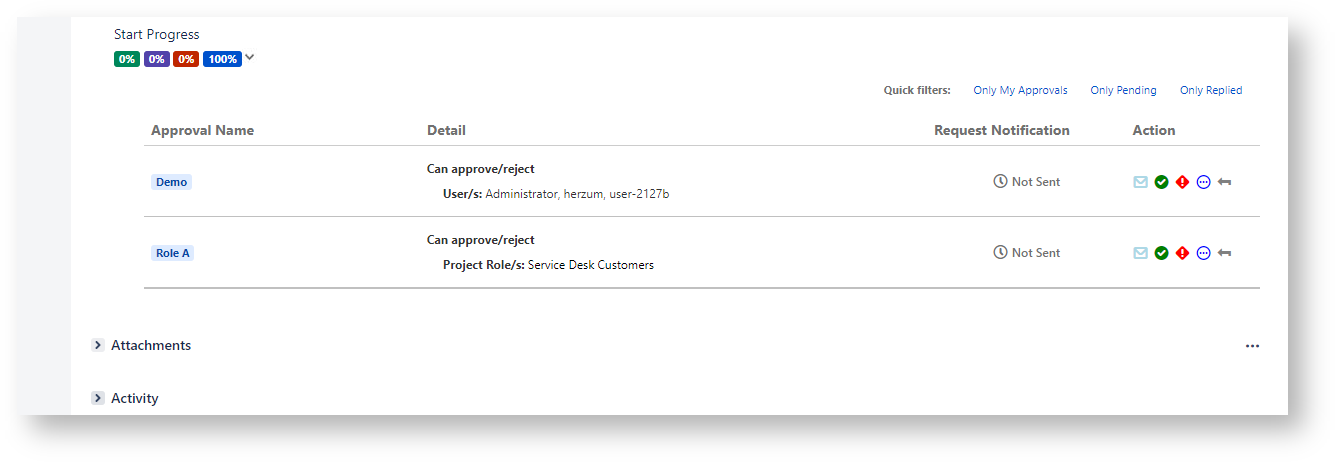The height and width of the screenshot is (463, 1336).
Task: Click the blue ellipsis icon in Demo row
Action: (x=1203, y=182)
